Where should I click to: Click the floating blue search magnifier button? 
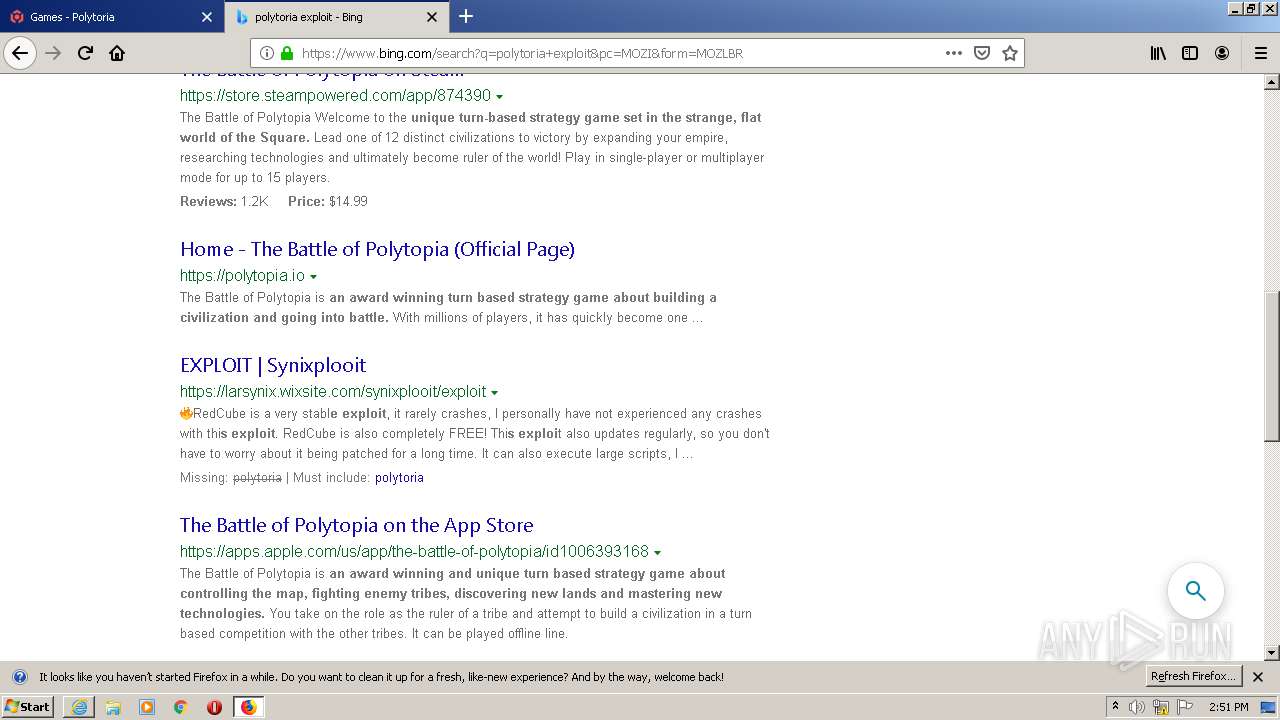pos(1196,591)
